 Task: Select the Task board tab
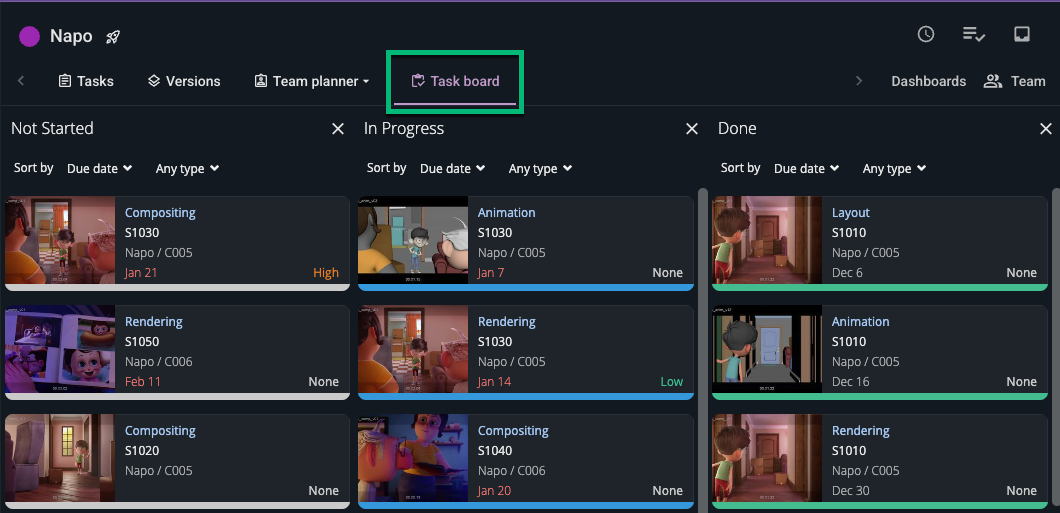pos(455,81)
